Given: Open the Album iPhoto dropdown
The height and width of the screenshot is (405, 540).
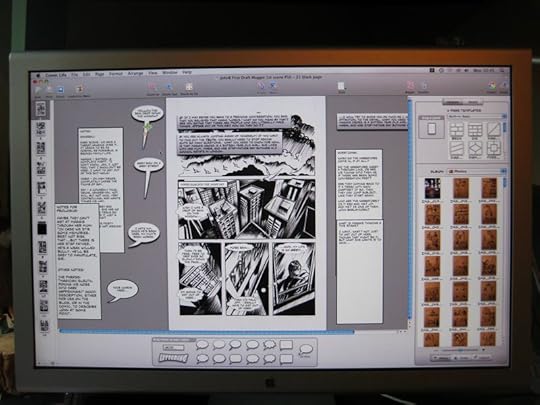Looking at the screenshot, I should [x=477, y=171].
